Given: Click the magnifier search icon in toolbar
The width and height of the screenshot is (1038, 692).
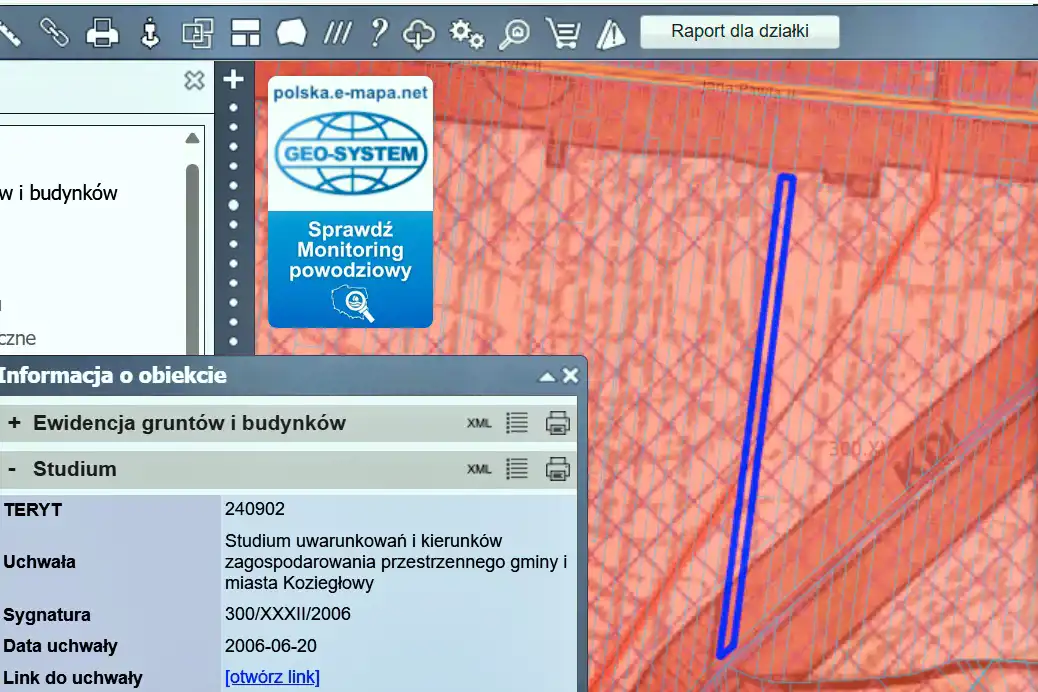Looking at the screenshot, I should point(515,34).
